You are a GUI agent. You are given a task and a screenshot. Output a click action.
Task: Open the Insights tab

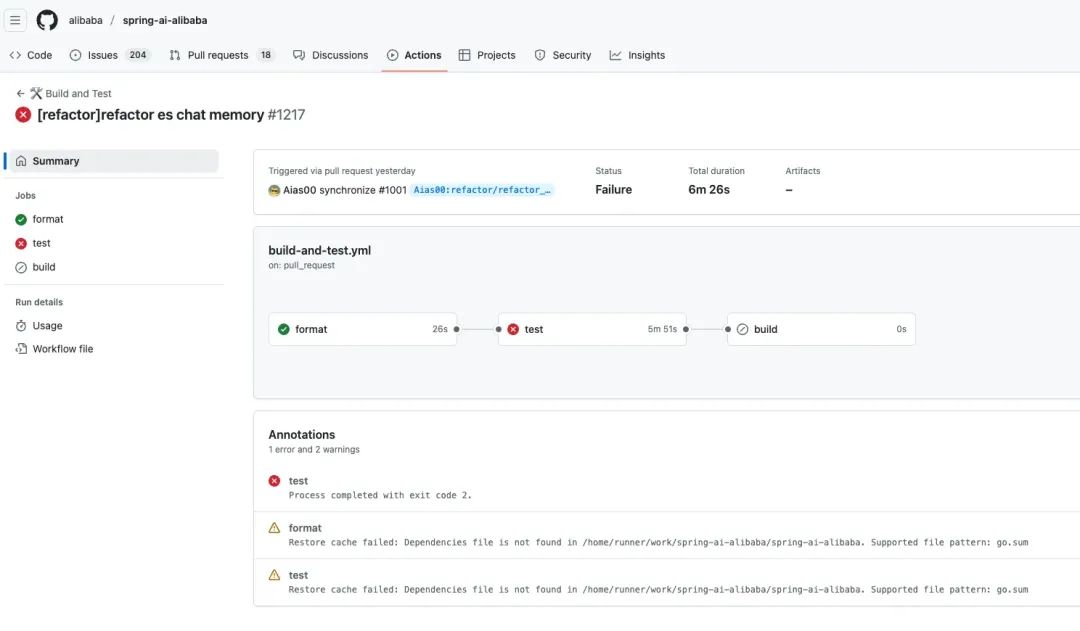click(x=637, y=55)
